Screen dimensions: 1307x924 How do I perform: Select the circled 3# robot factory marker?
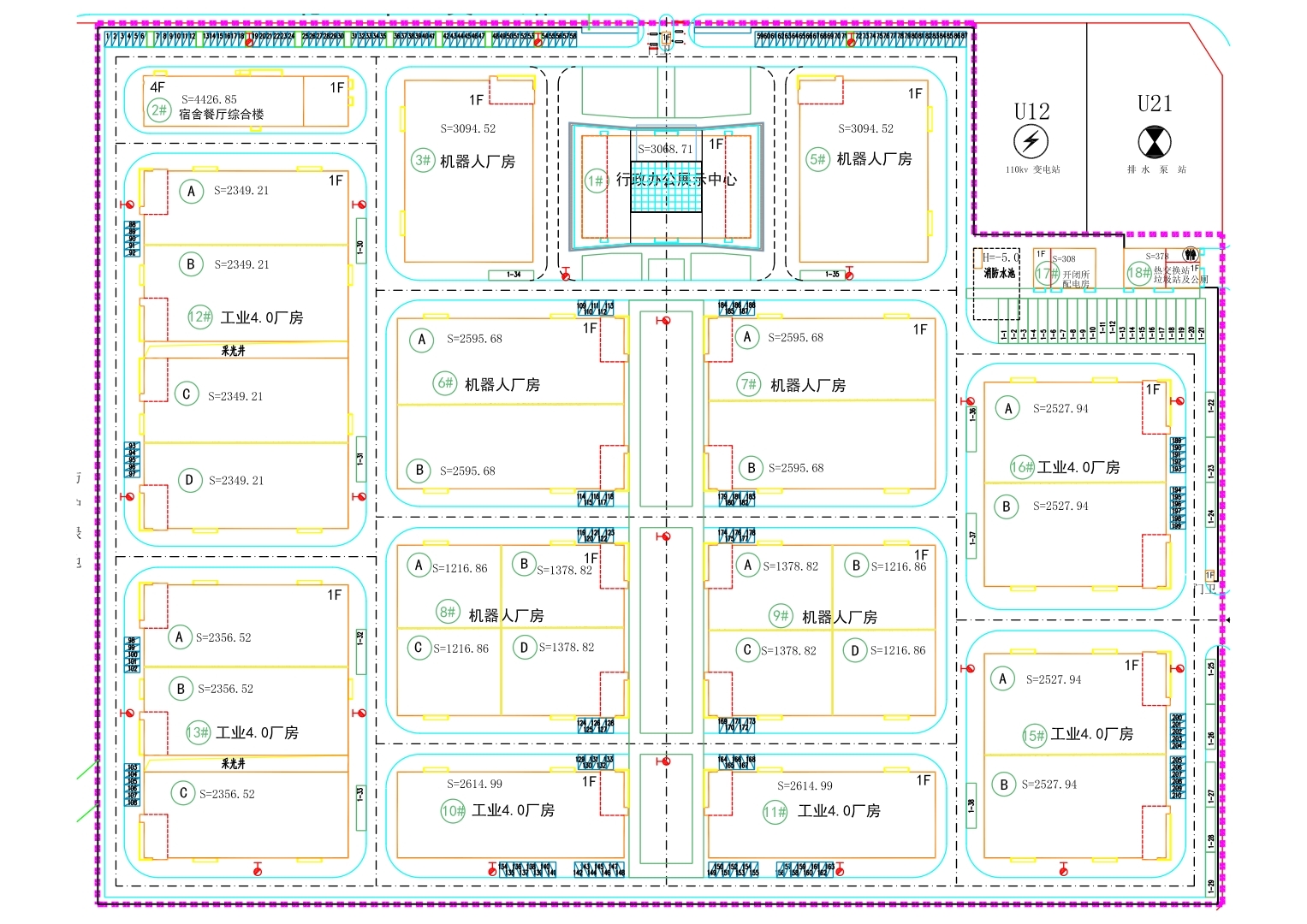point(423,160)
